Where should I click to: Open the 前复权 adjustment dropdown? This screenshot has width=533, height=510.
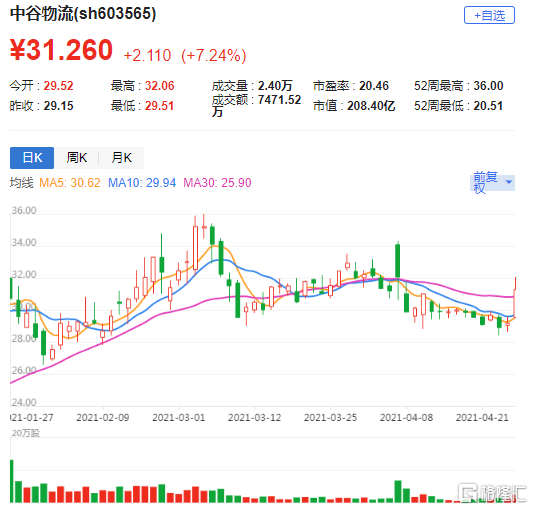493,183
